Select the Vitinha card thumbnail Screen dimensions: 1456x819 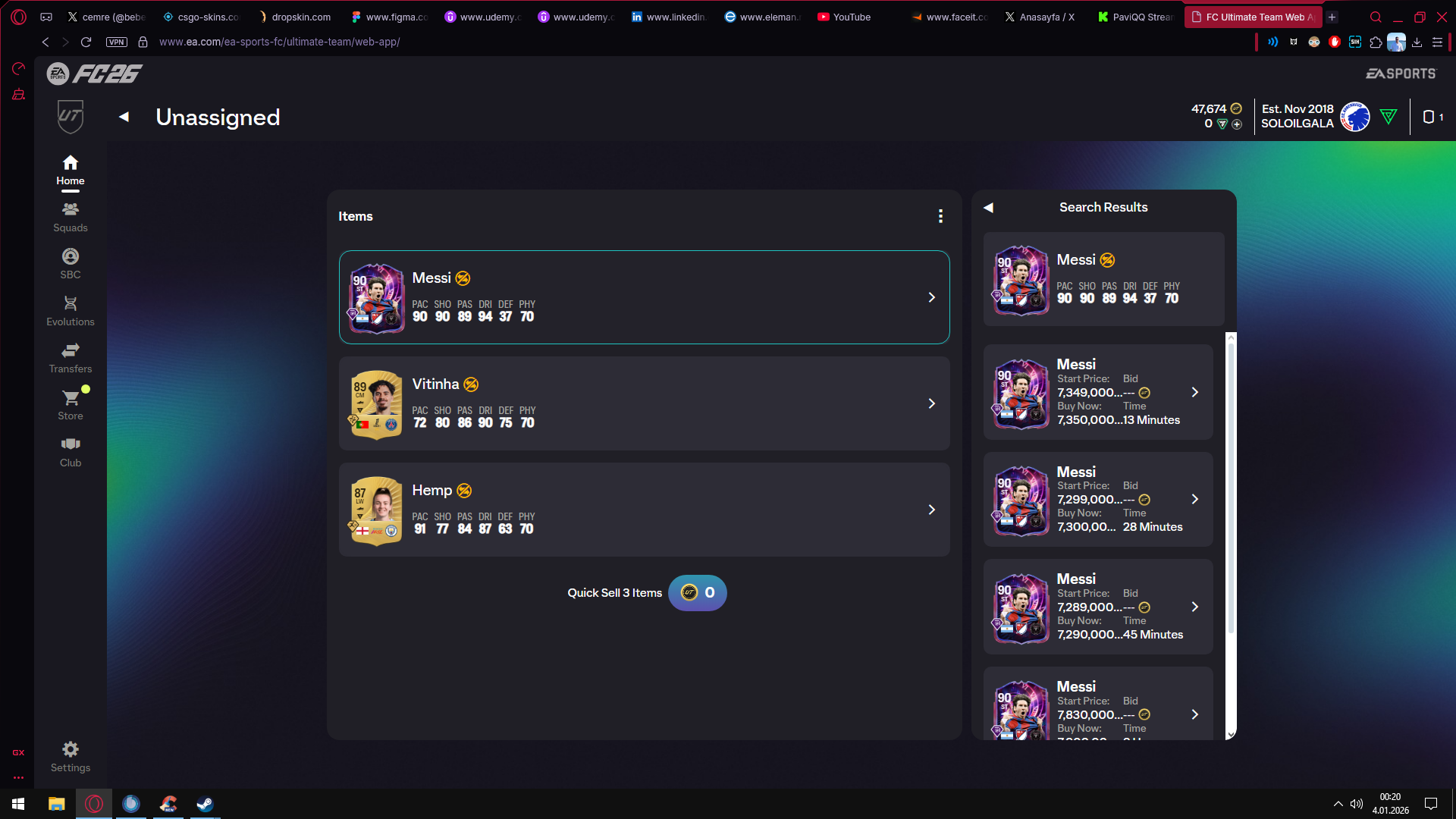[x=376, y=404]
